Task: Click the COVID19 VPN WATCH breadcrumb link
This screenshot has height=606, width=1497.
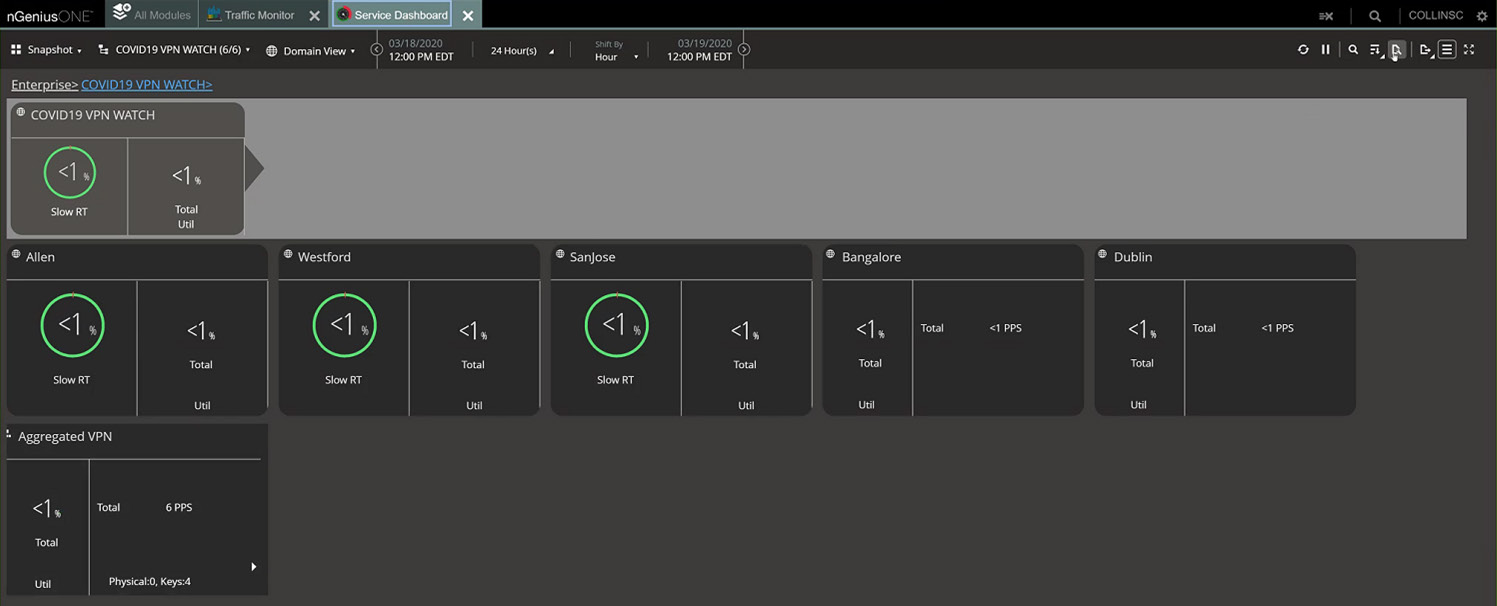Action: [146, 85]
